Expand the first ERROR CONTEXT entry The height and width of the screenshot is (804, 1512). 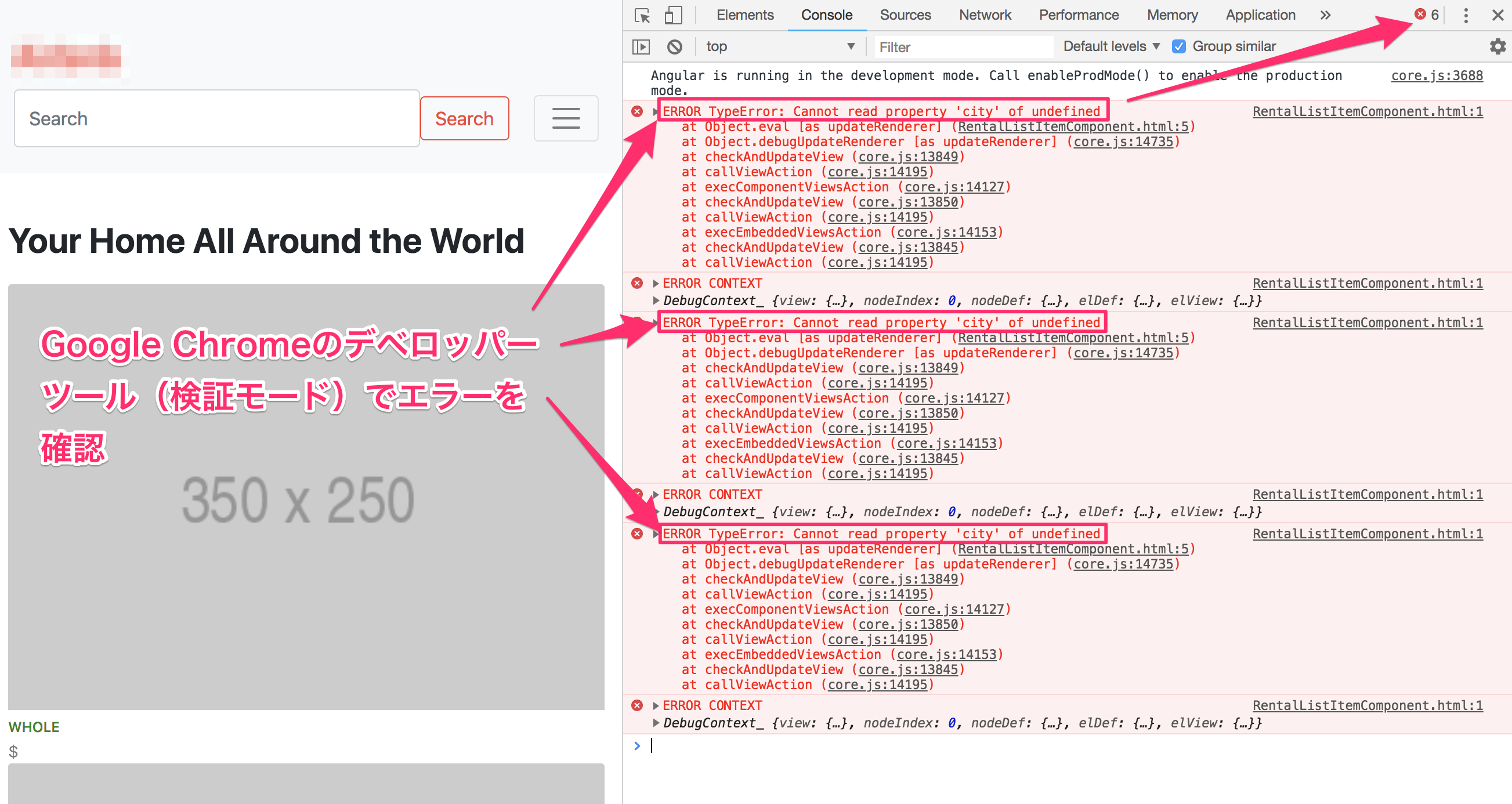click(x=656, y=284)
